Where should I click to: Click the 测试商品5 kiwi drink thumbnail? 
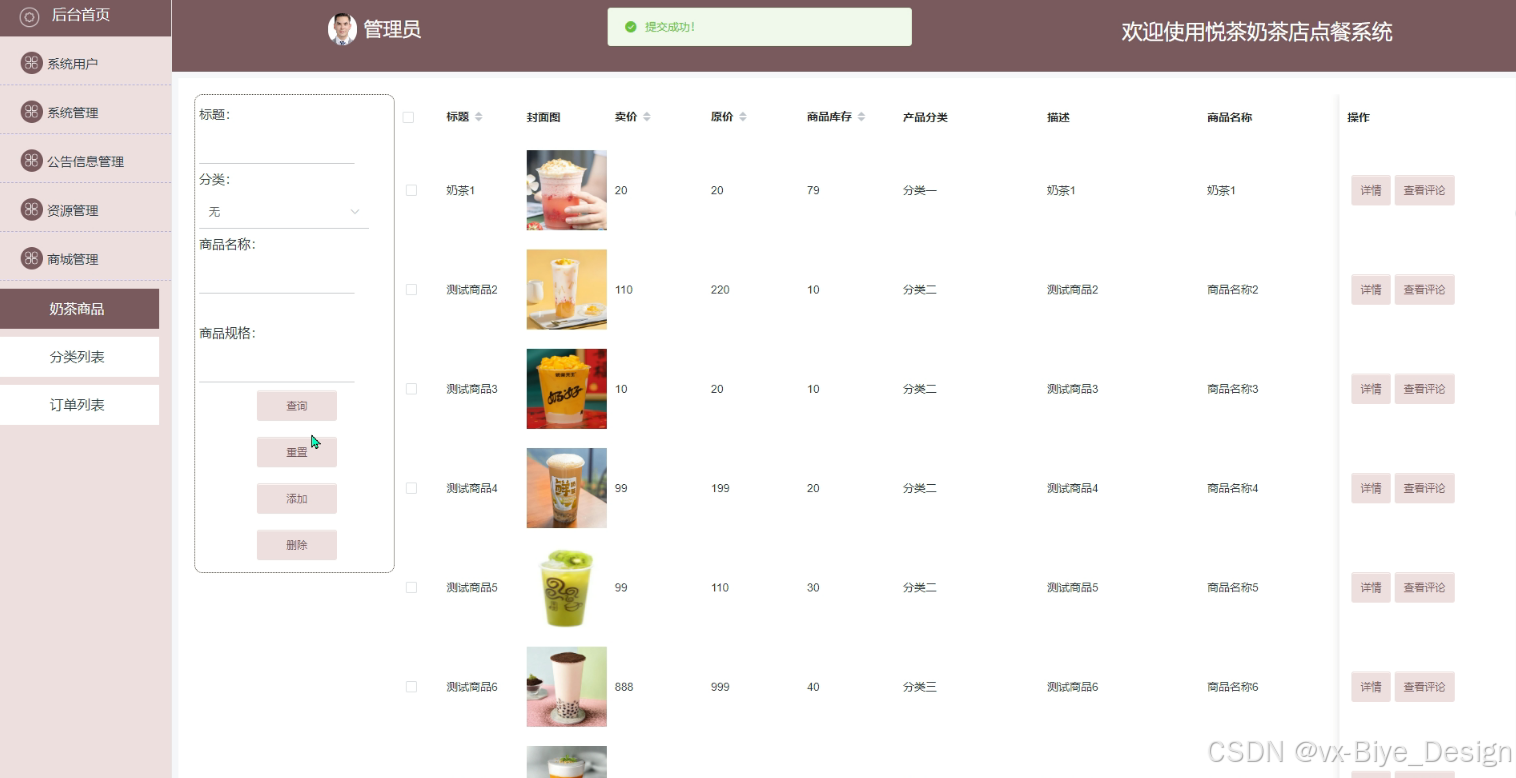tap(566, 587)
